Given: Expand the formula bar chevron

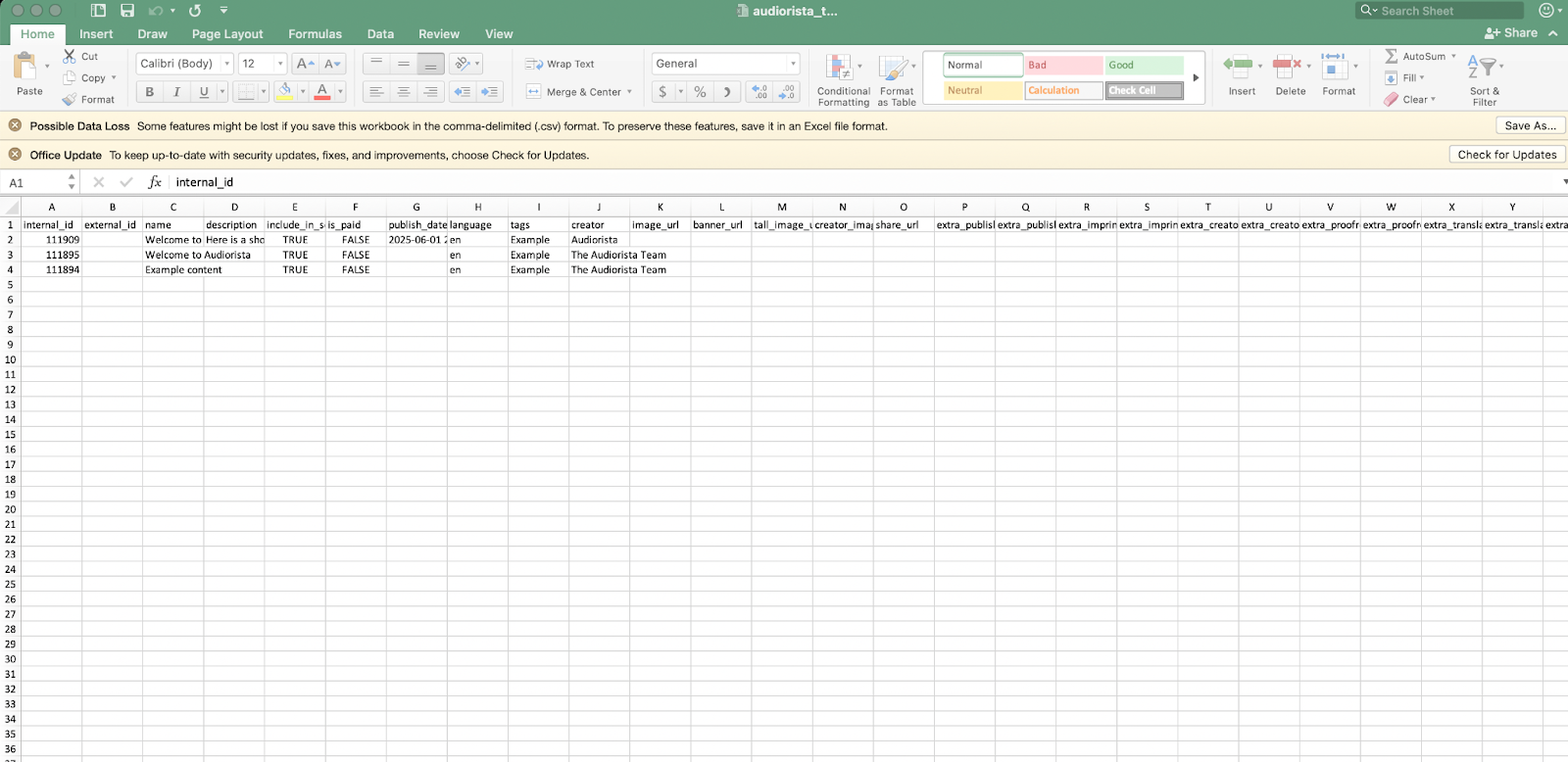Looking at the screenshot, I should (x=1564, y=182).
